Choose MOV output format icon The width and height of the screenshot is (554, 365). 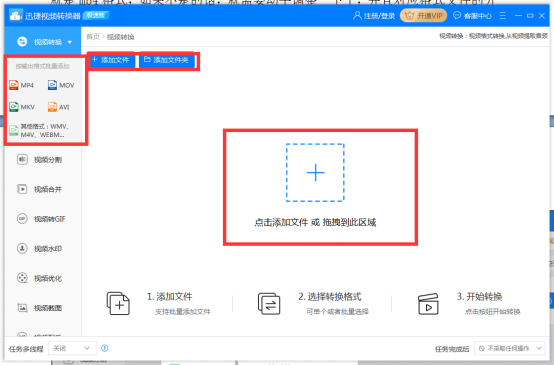coord(52,85)
